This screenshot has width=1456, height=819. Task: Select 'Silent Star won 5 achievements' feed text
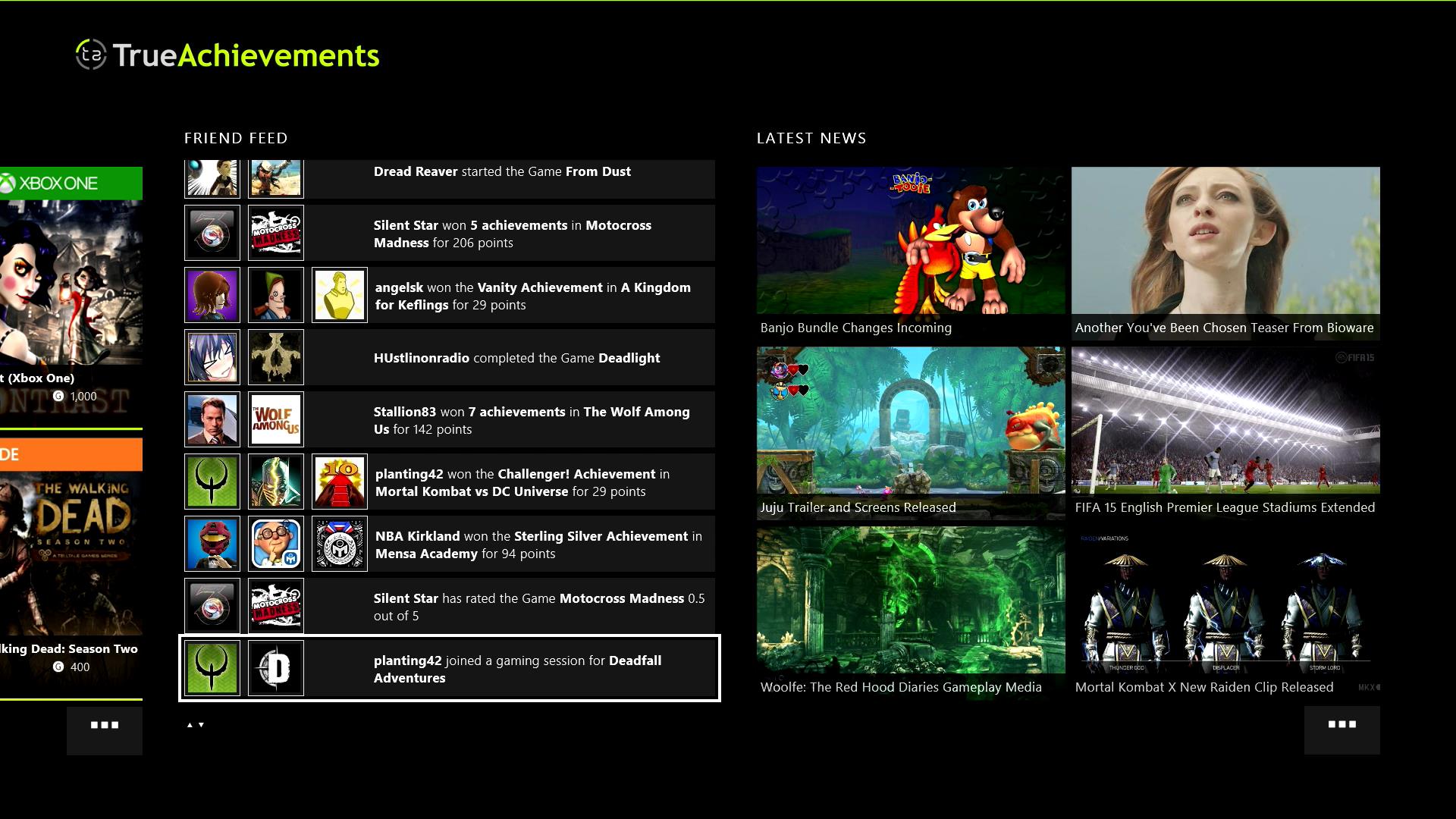click(x=513, y=234)
